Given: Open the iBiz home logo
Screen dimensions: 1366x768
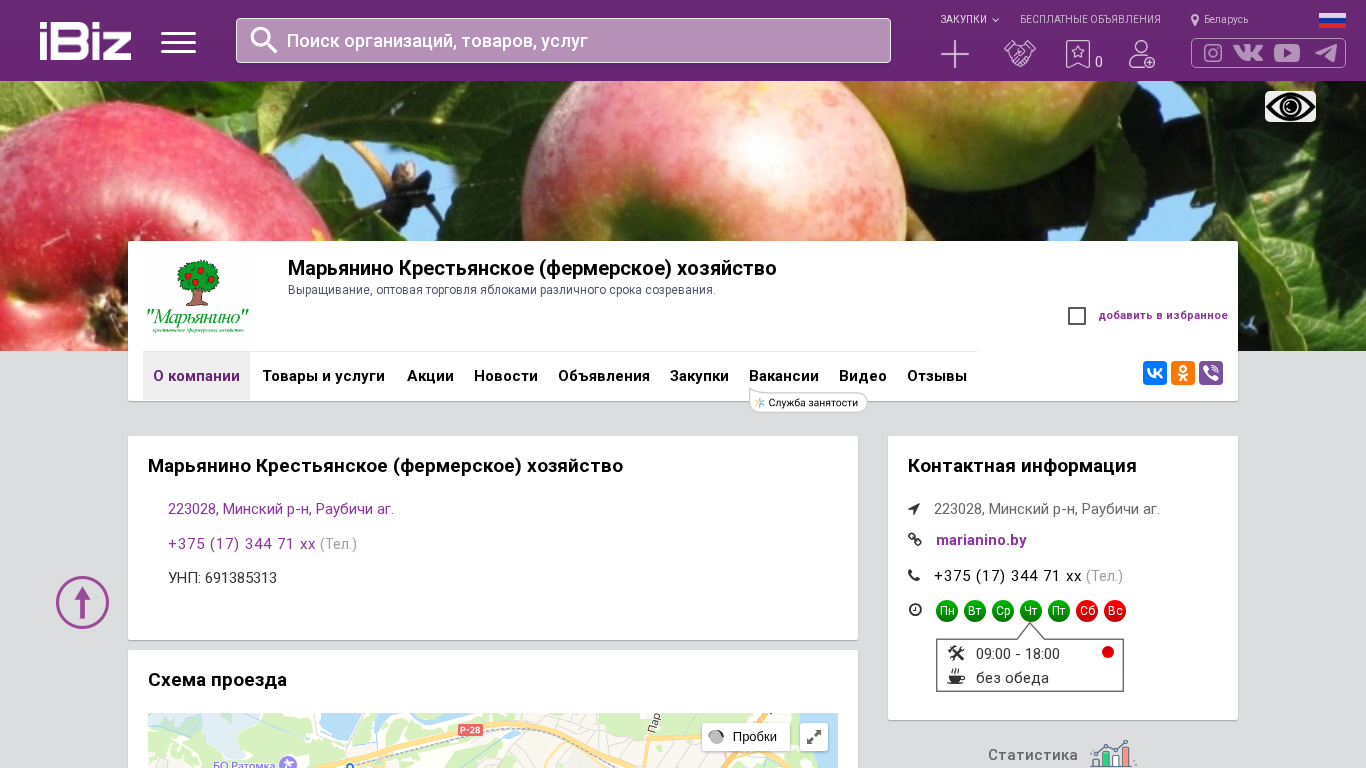Looking at the screenshot, I should pyautogui.click(x=85, y=41).
